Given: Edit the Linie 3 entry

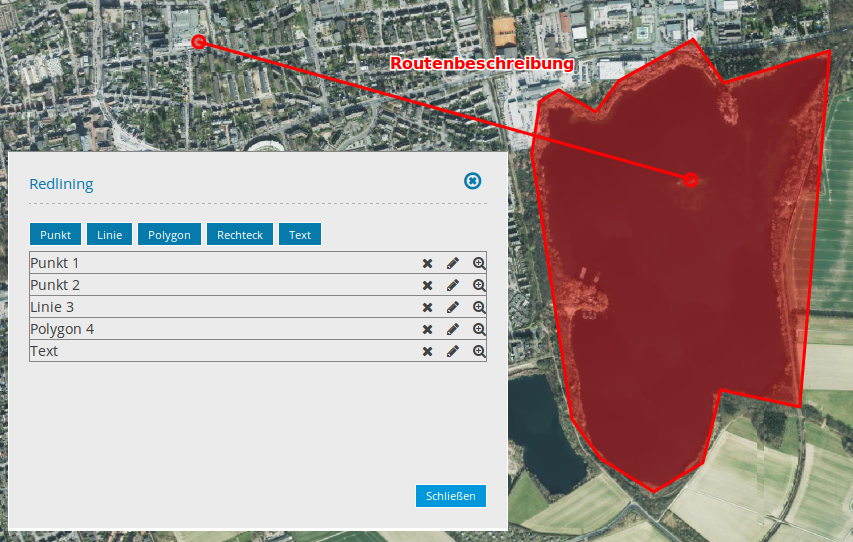Looking at the screenshot, I should point(453,307).
